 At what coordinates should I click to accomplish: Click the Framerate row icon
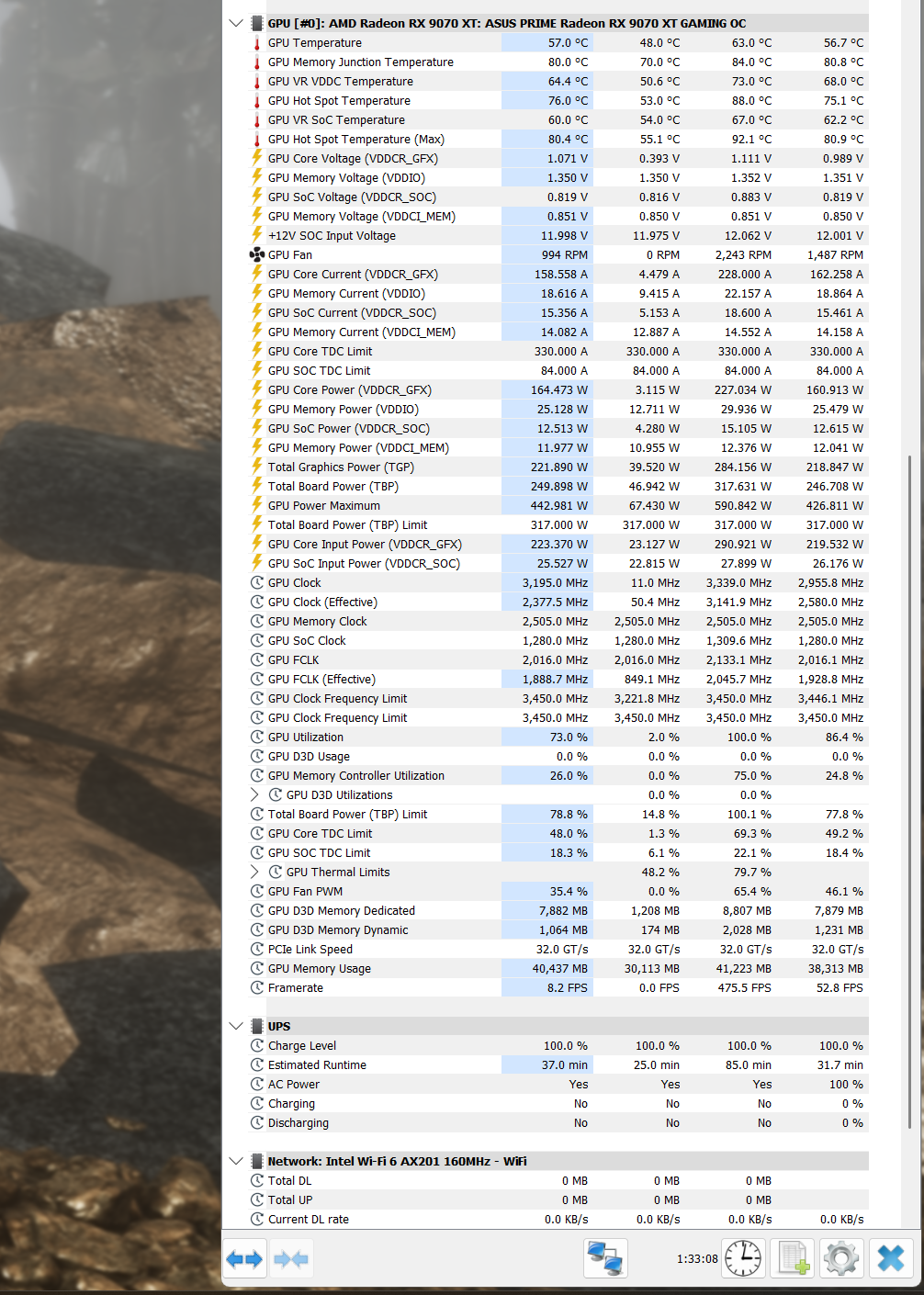click(x=257, y=987)
